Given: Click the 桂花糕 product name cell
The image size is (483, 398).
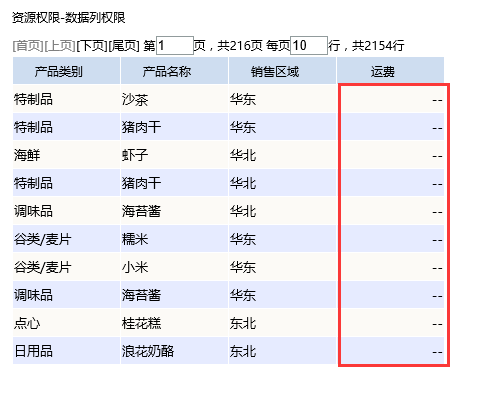Looking at the screenshot, I should (174, 323).
